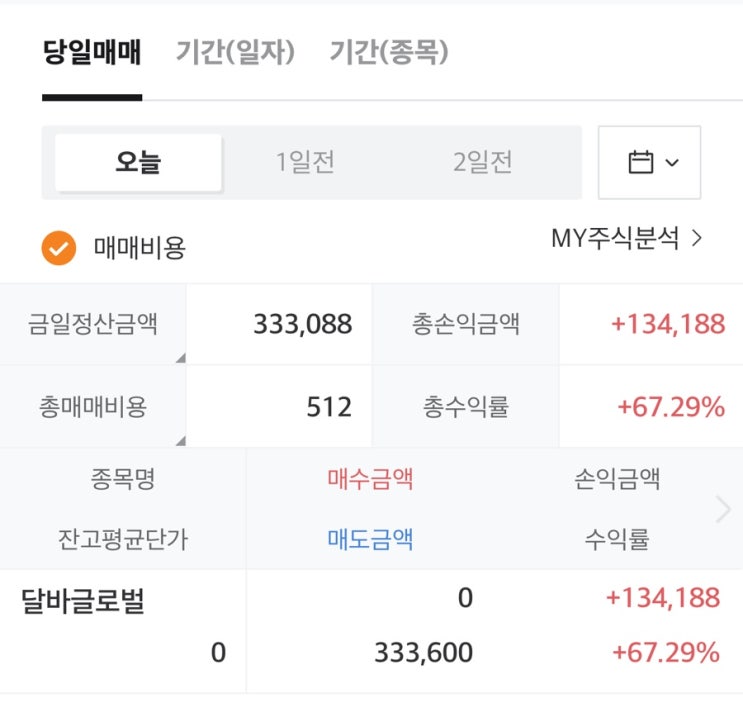Toggle the 매매비용 orange checkbox
This screenshot has width=743, height=722.
(59, 247)
